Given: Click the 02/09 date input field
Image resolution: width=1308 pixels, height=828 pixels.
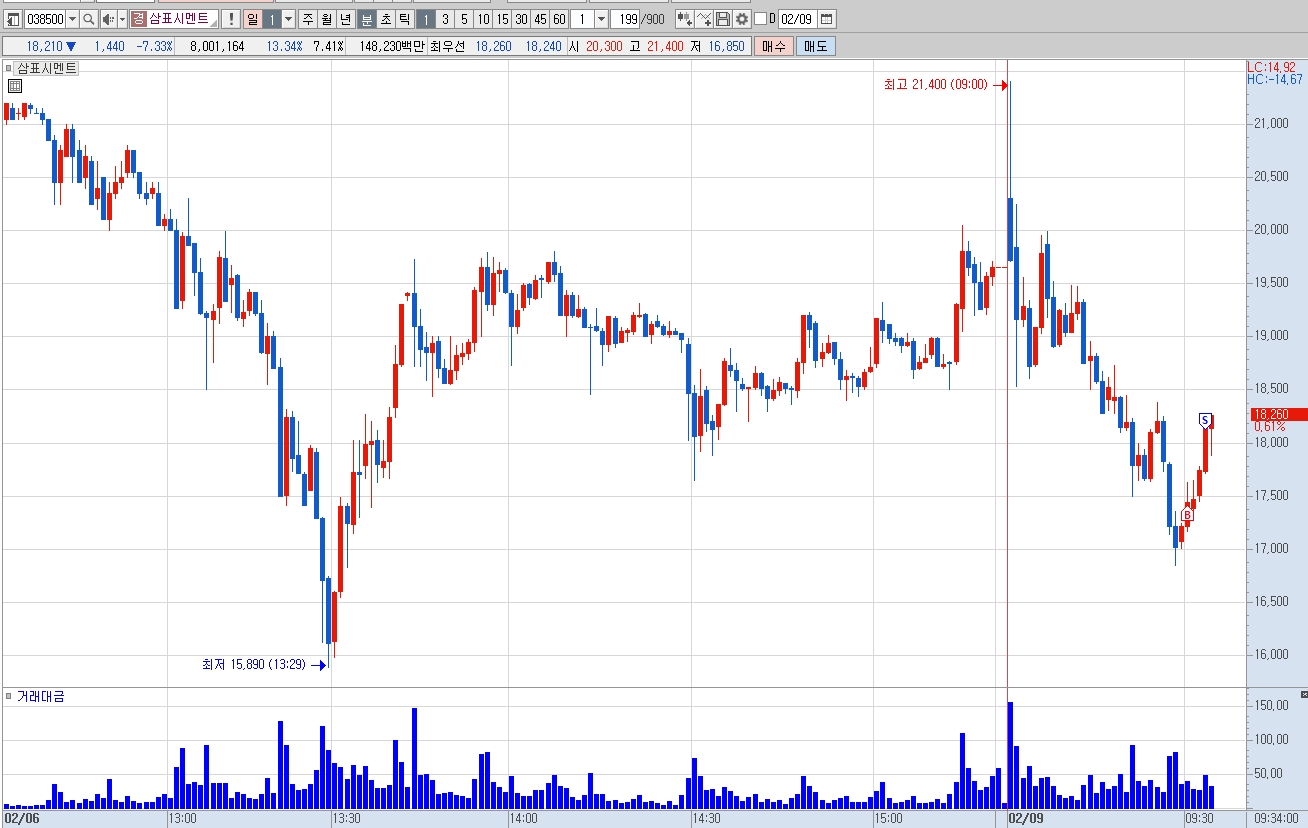Looking at the screenshot, I should (796, 19).
